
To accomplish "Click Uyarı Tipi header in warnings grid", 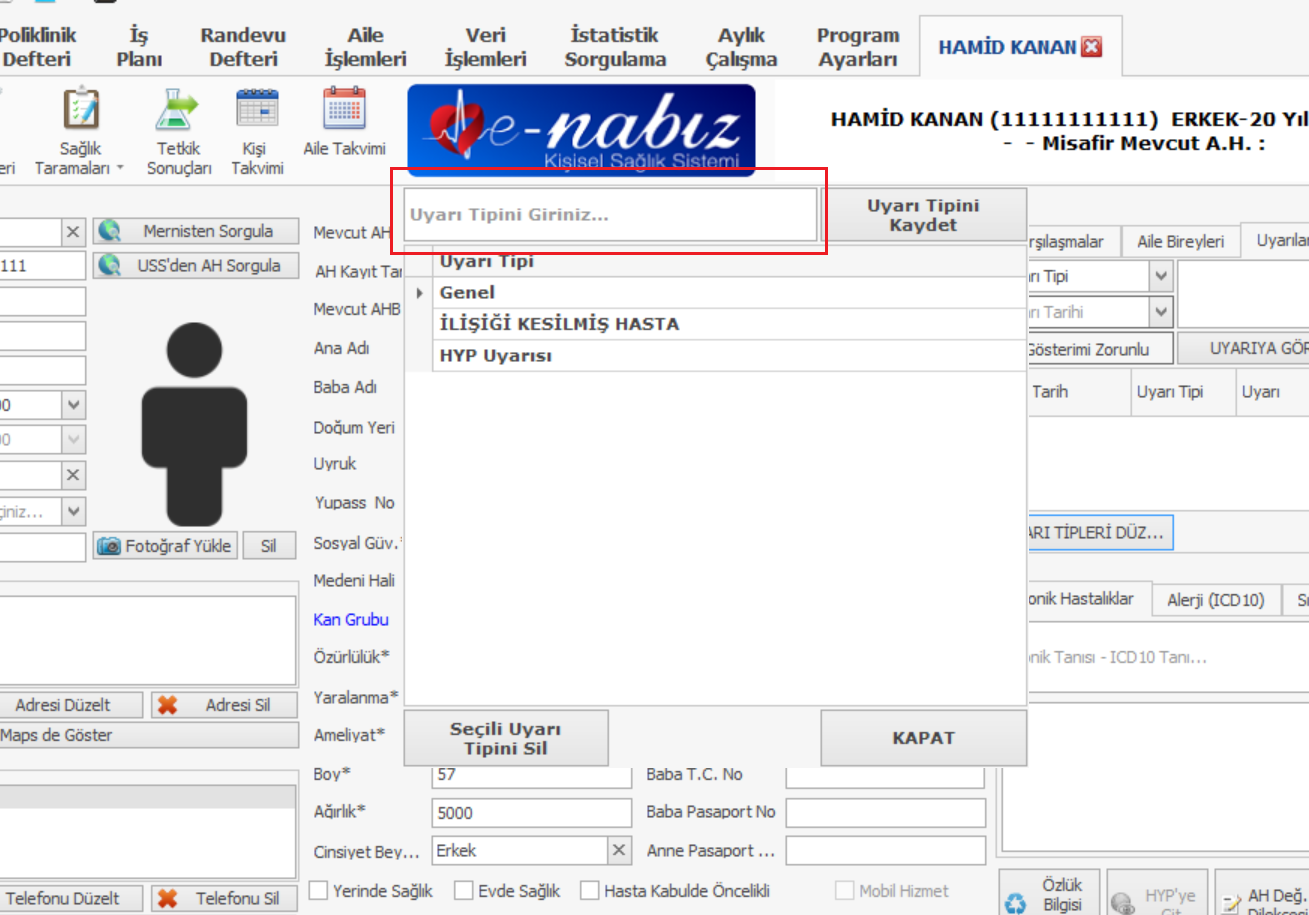I will [1183, 392].
